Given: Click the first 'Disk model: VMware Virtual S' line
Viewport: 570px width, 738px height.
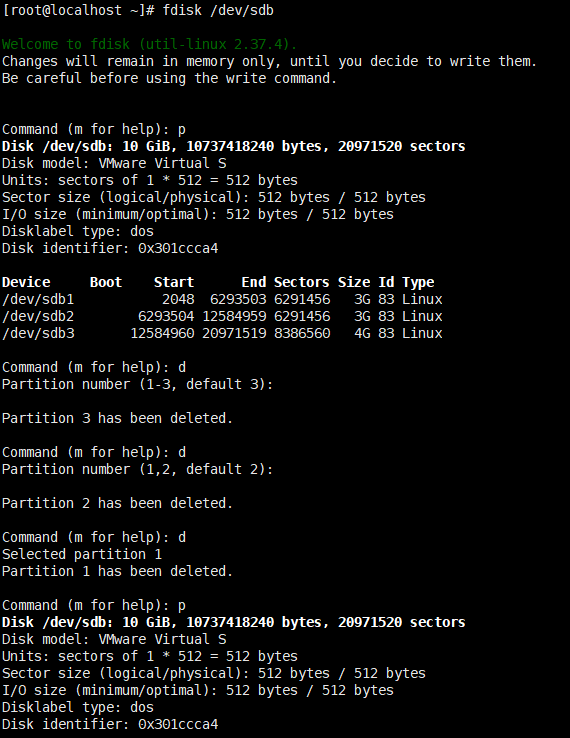Looking at the screenshot, I should click(114, 163).
